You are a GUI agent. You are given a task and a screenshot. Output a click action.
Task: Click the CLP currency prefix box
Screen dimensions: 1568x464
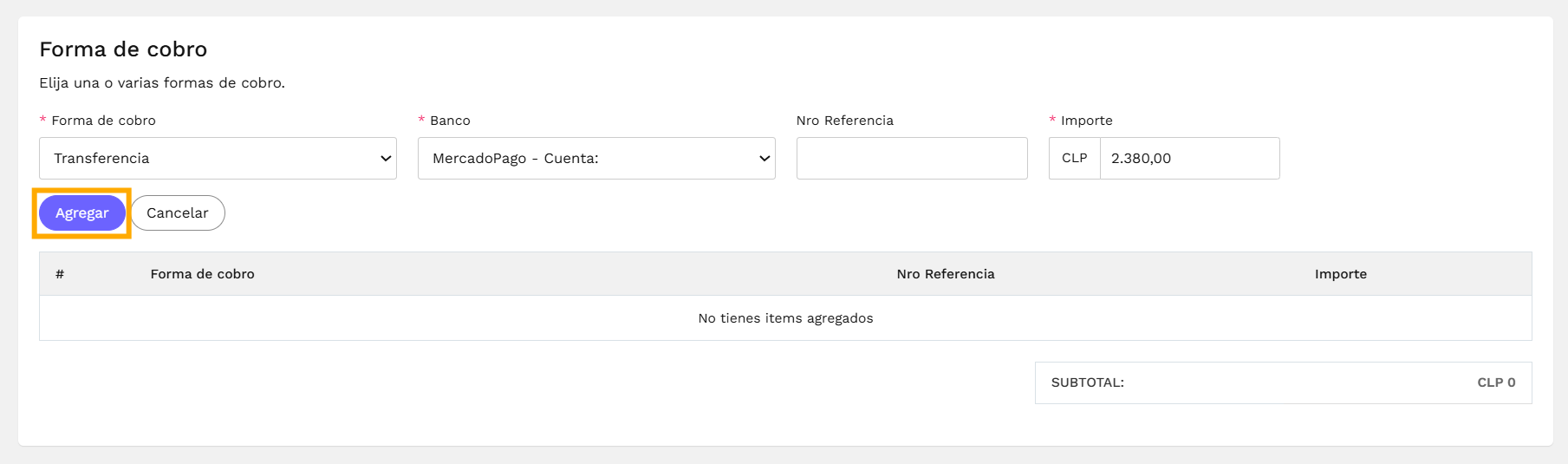coord(1075,158)
